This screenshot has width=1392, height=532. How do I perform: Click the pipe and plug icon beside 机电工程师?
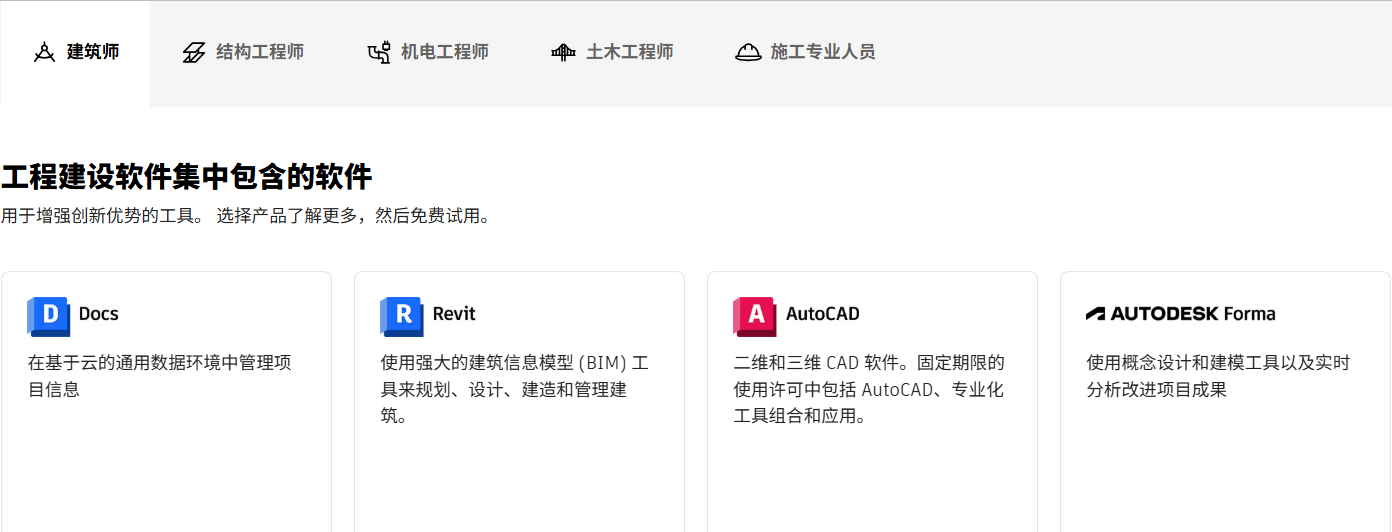click(379, 52)
